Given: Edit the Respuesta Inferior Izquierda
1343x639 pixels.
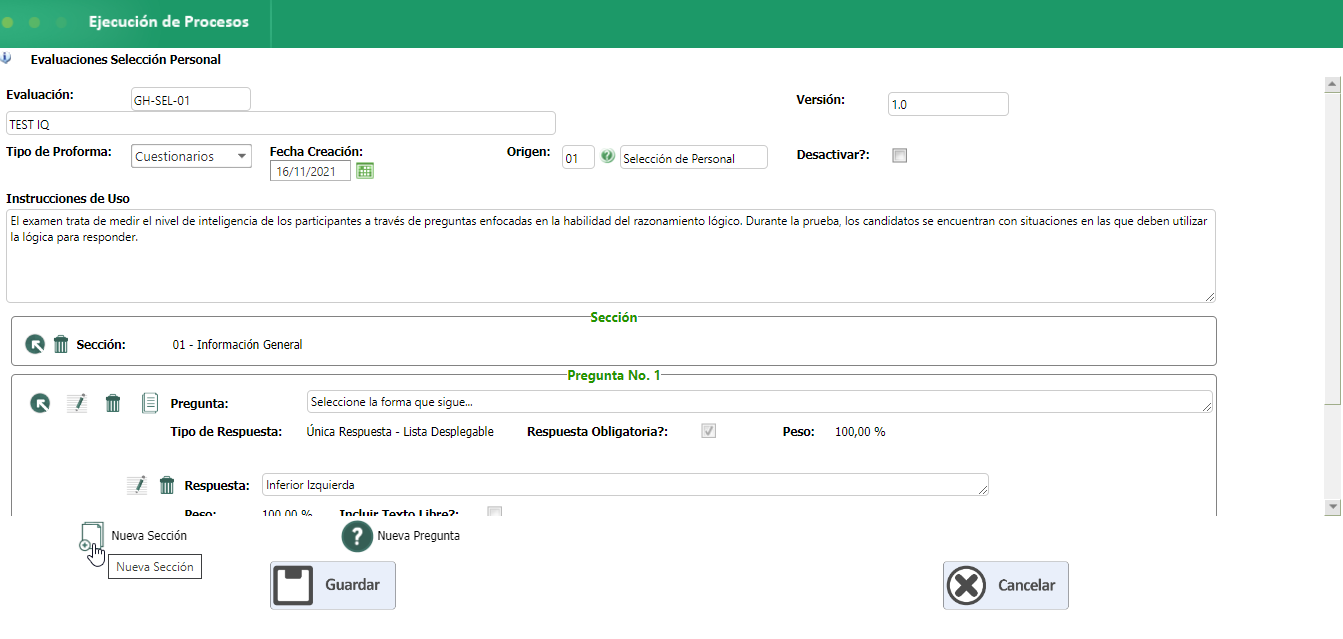Looking at the screenshot, I should [x=137, y=485].
